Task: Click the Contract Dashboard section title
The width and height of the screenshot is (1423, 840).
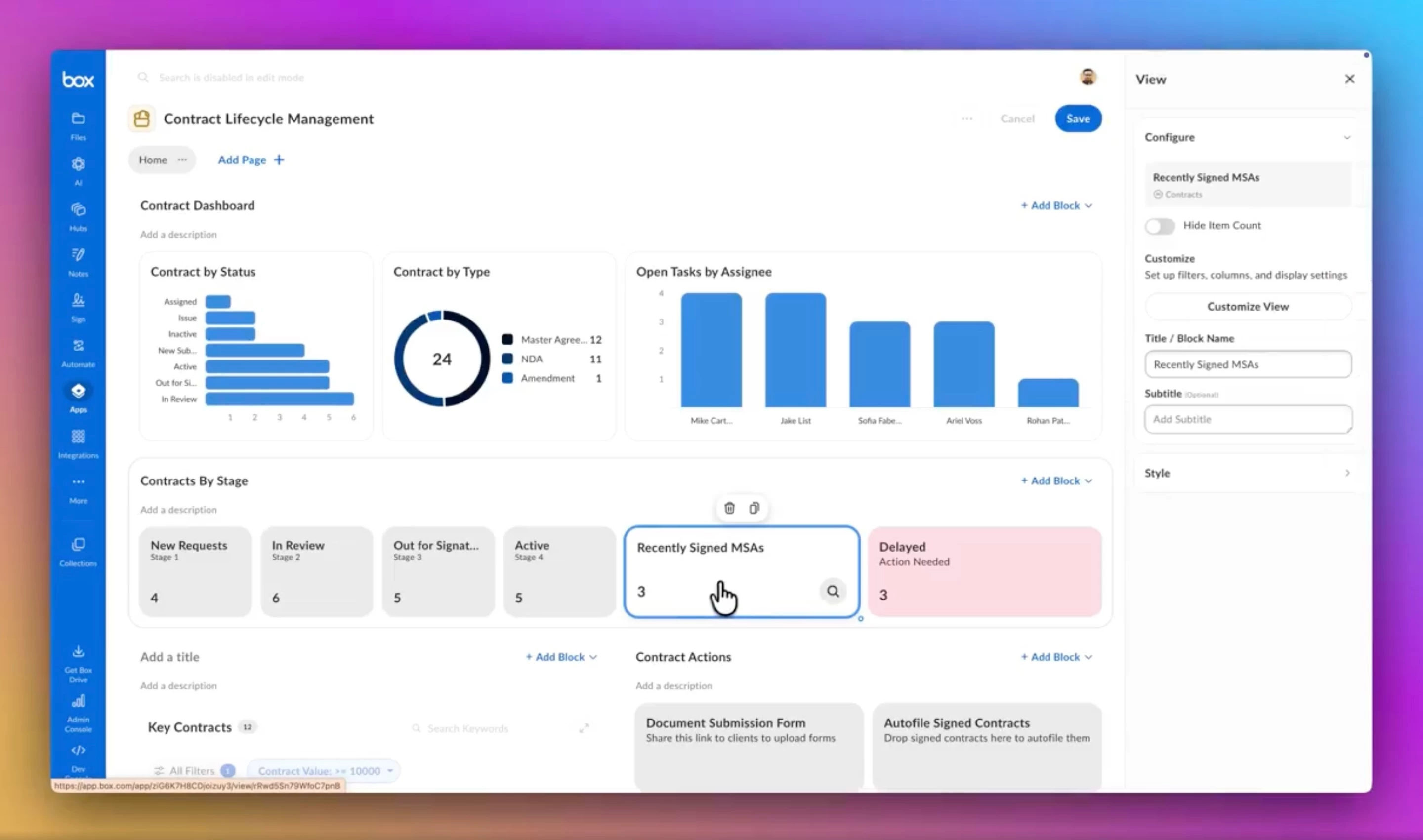Action: point(198,205)
